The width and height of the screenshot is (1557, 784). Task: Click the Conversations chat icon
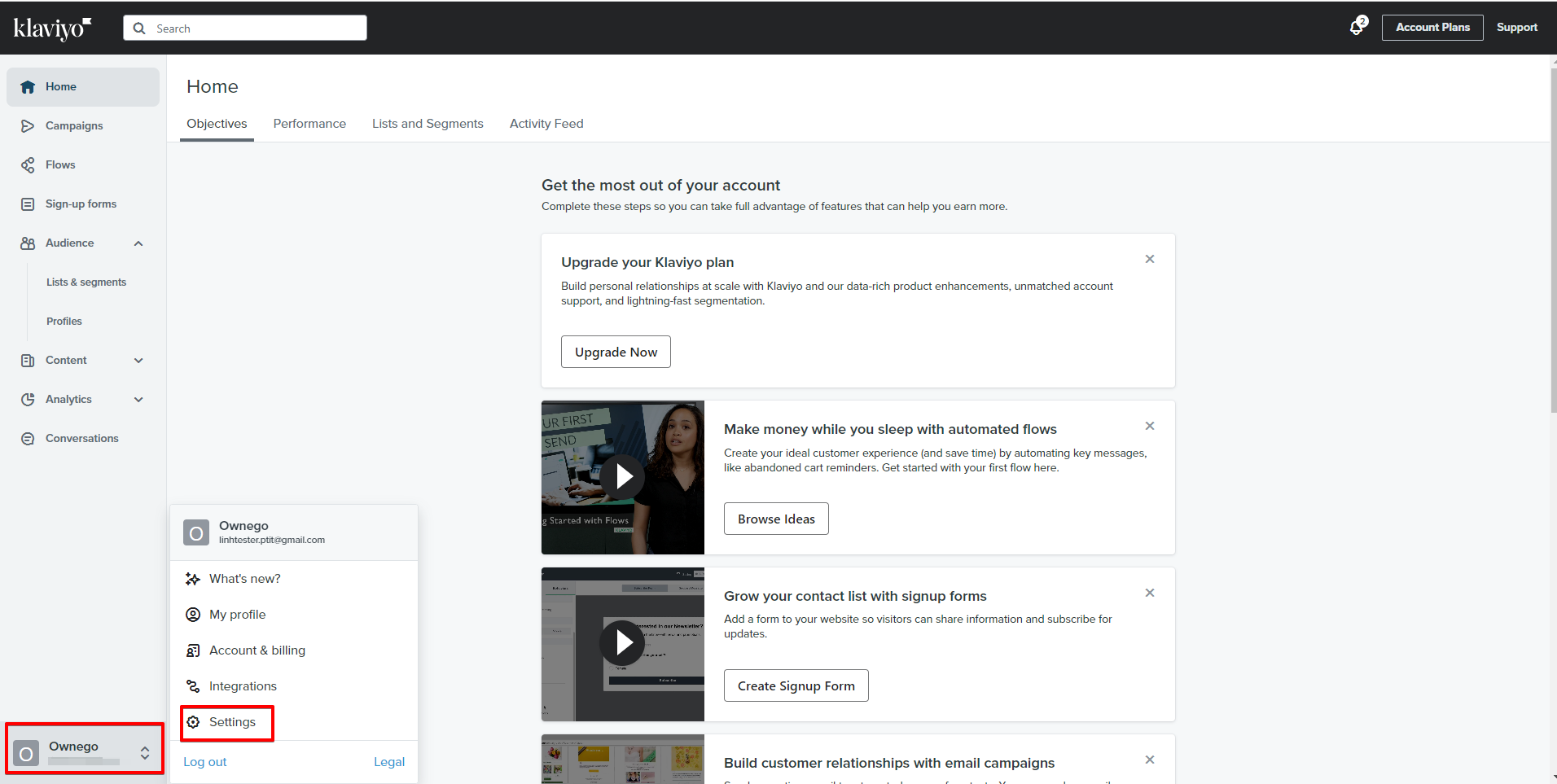pyautogui.click(x=28, y=439)
